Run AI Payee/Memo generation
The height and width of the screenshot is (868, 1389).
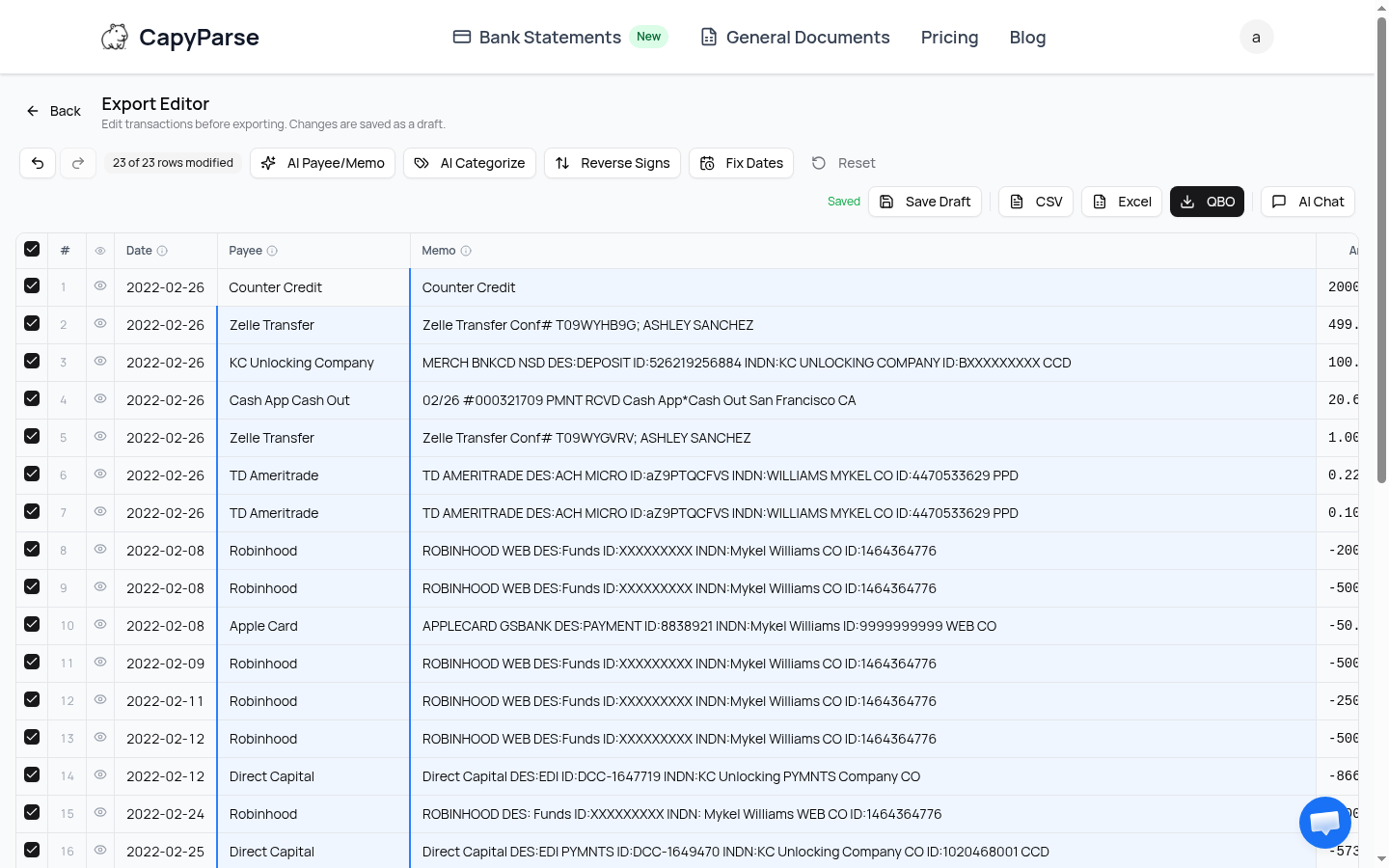tap(322, 163)
